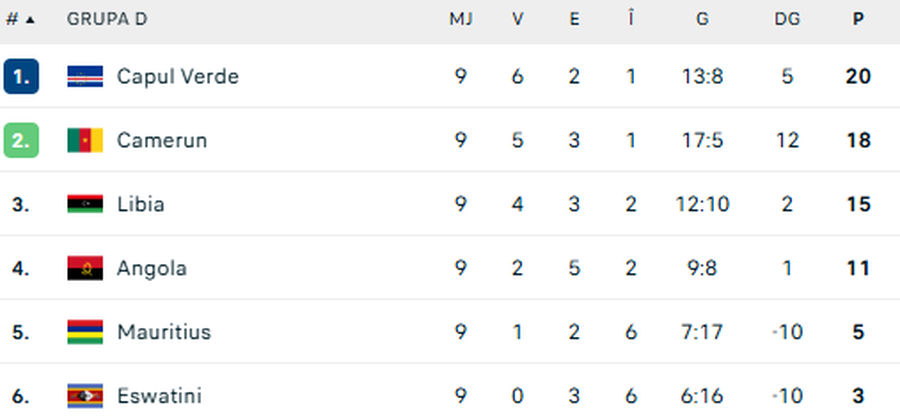
Task: Select the Libia team name
Action: coord(141,204)
